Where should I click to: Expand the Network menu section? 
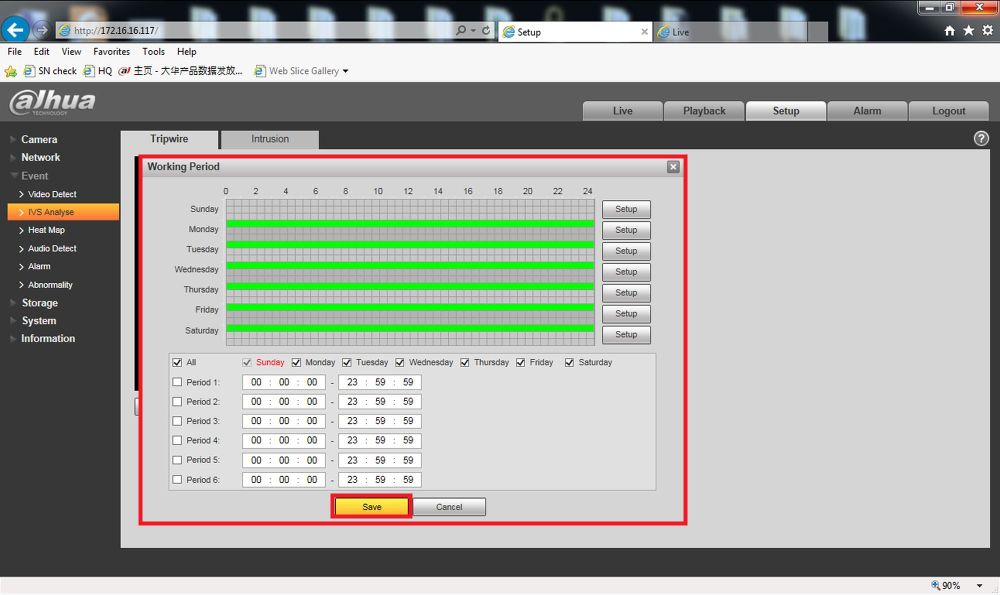40,157
